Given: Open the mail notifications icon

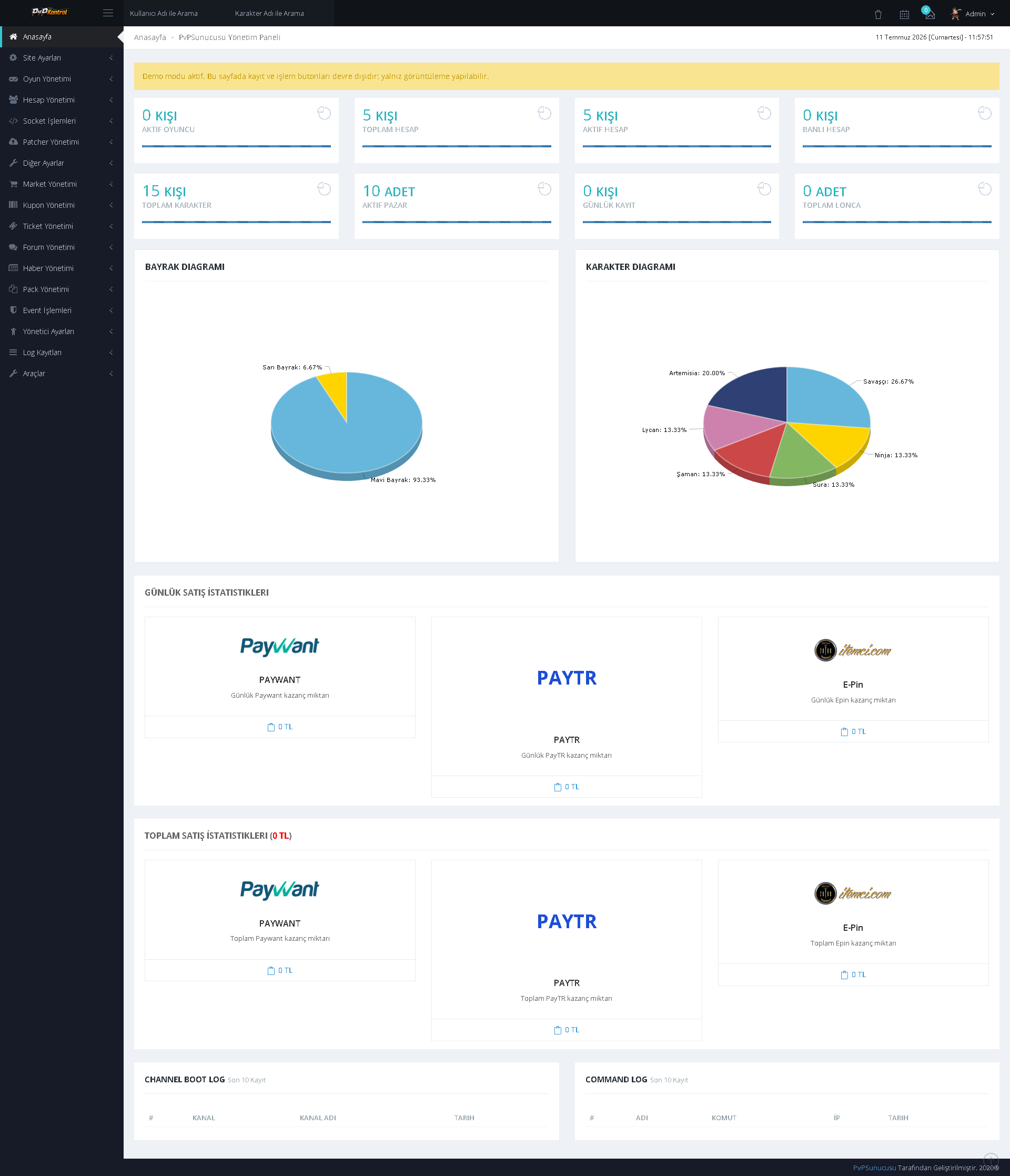Looking at the screenshot, I should point(930,14).
